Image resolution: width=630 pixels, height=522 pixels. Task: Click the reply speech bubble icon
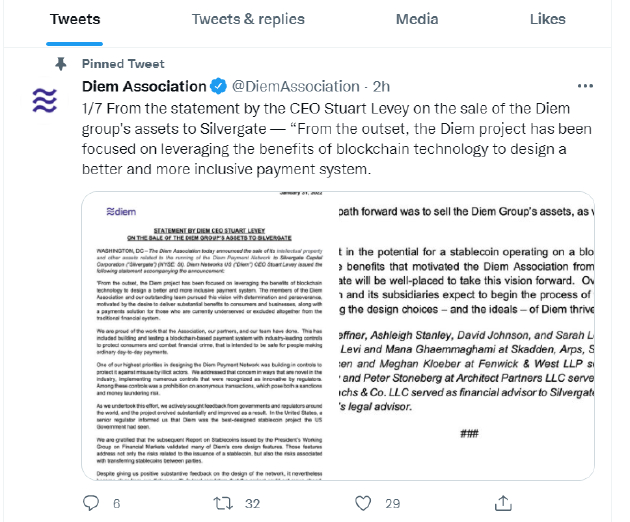click(x=90, y=504)
